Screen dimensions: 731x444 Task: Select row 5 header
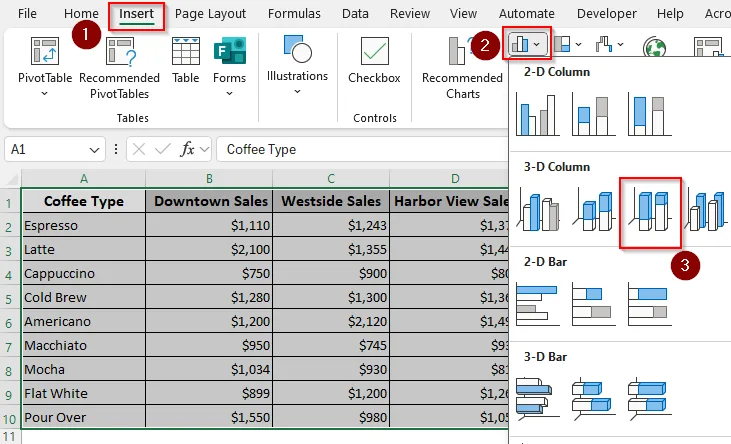pos(9,298)
